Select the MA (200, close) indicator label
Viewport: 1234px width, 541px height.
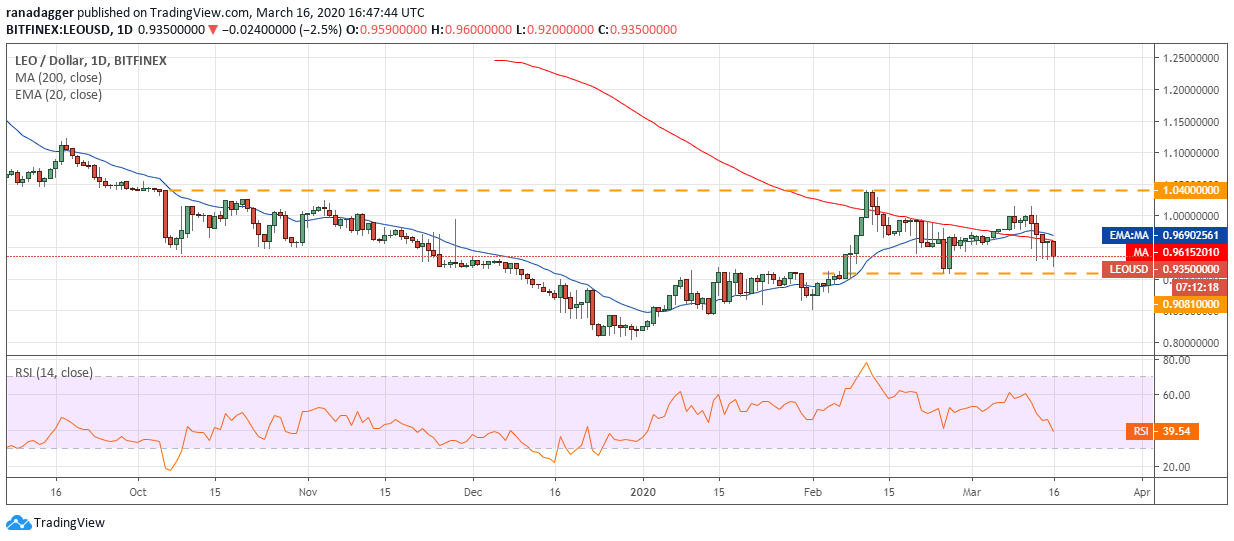pos(56,77)
